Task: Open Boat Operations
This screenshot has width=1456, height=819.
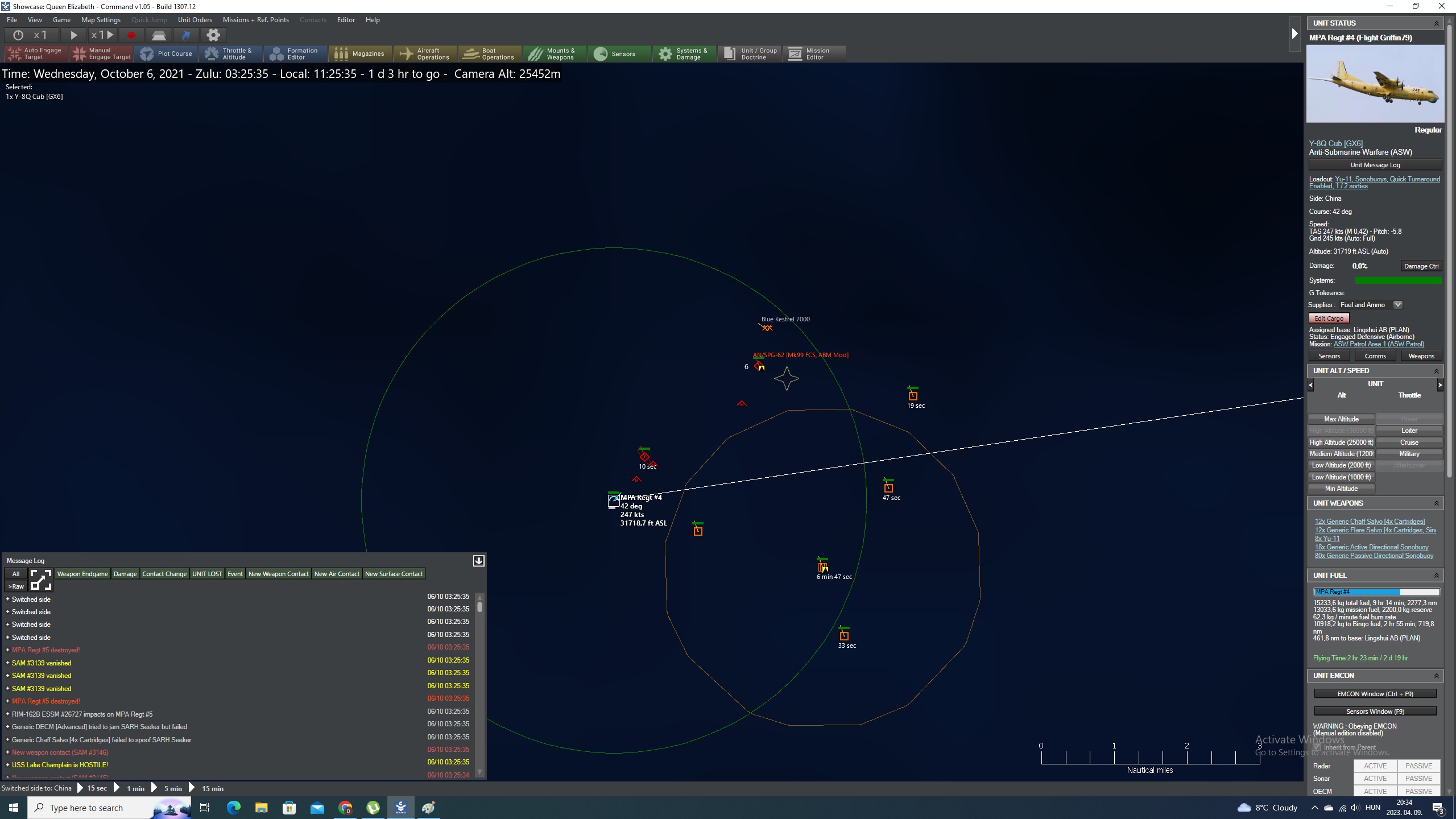Action: coord(490,54)
